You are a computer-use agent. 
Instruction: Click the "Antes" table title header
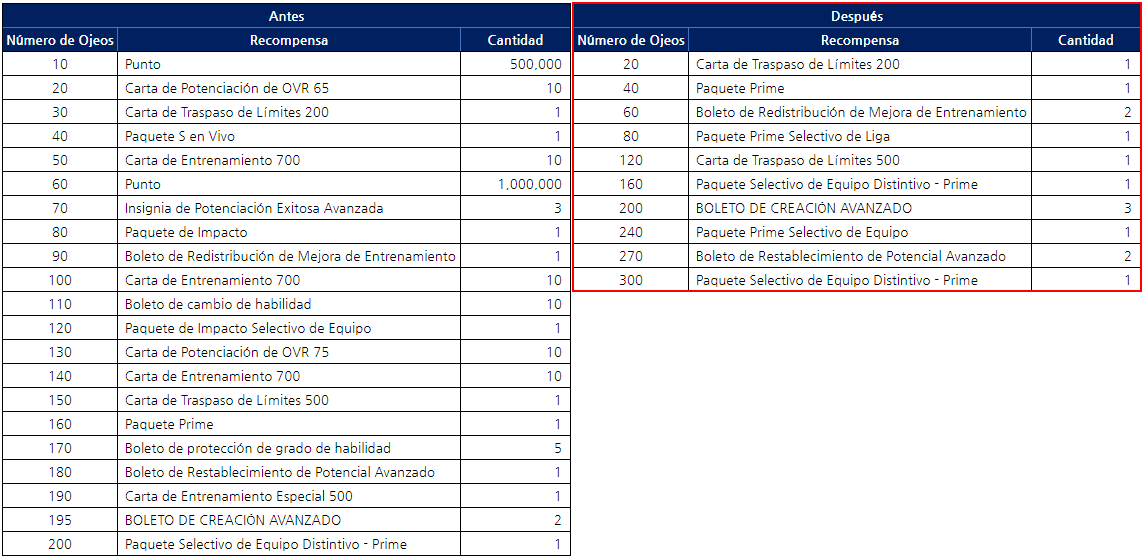click(x=286, y=16)
